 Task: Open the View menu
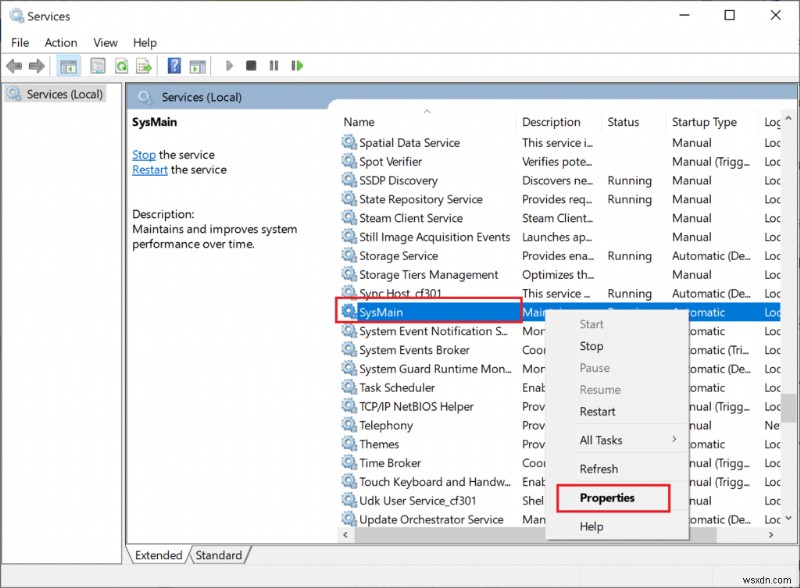pyautogui.click(x=105, y=42)
